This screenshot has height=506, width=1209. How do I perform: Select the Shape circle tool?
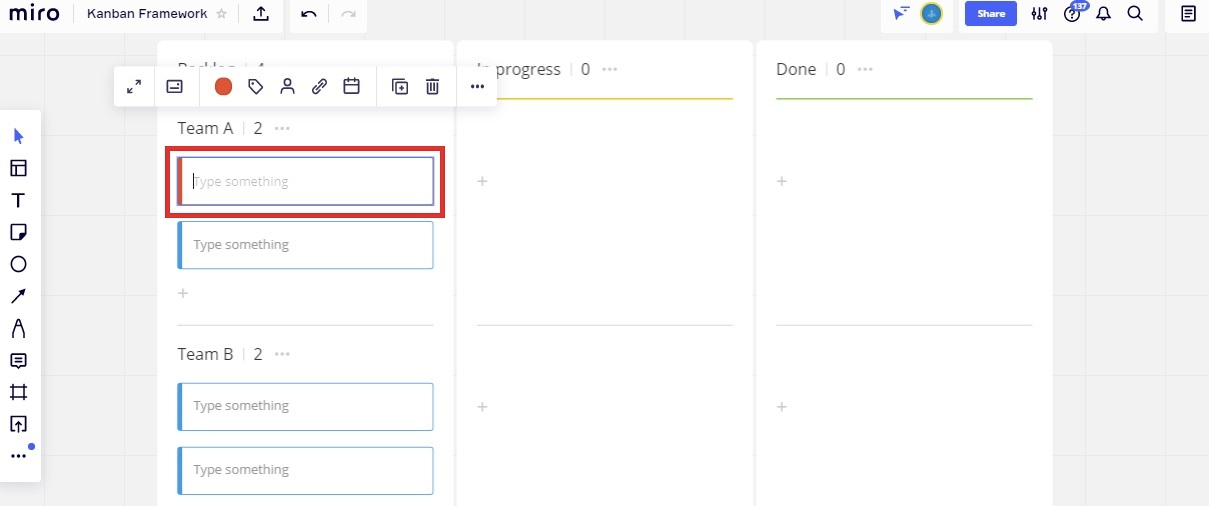pos(18,264)
